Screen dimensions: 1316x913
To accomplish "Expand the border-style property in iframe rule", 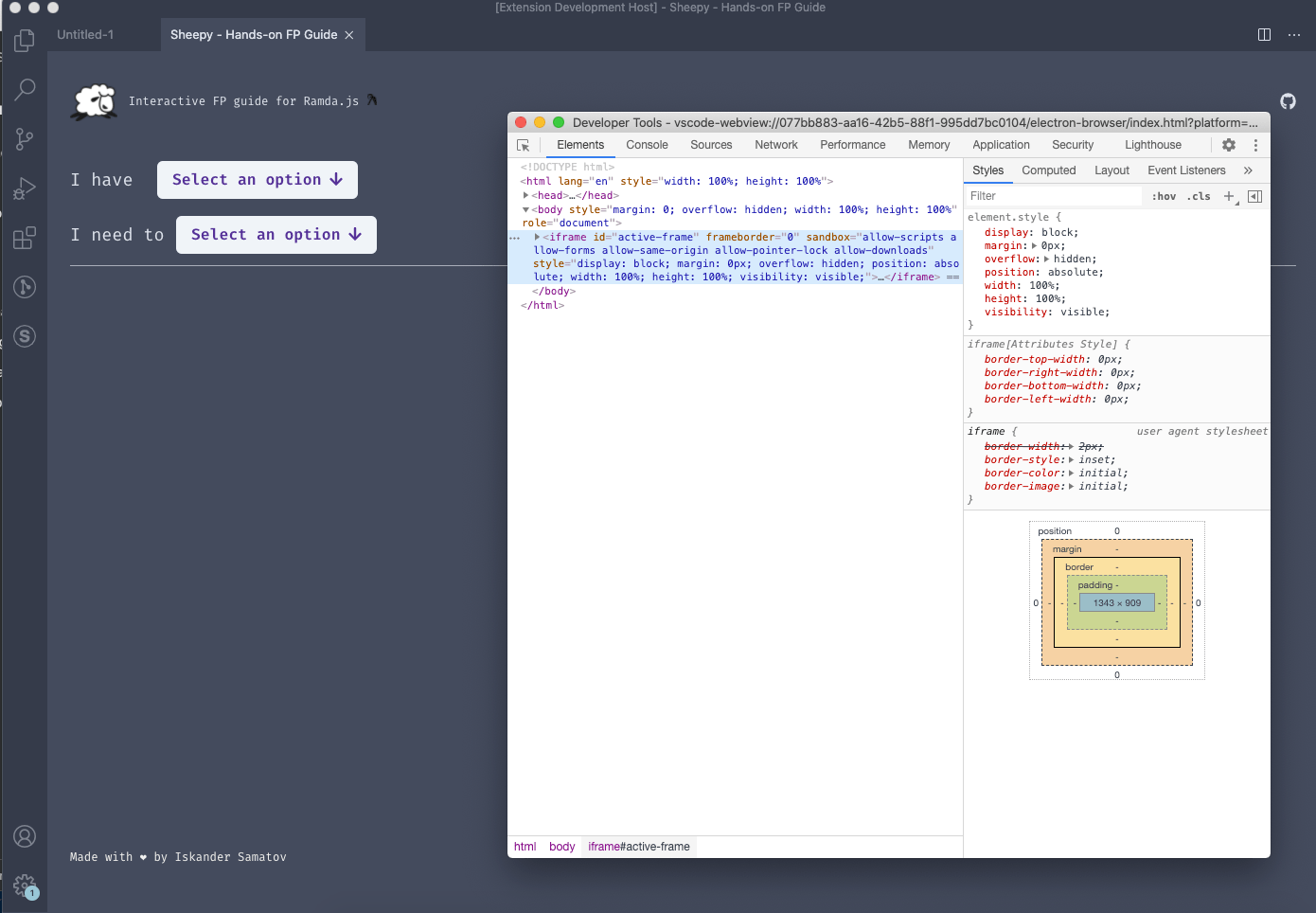I will pyautogui.click(x=1072, y=459).
